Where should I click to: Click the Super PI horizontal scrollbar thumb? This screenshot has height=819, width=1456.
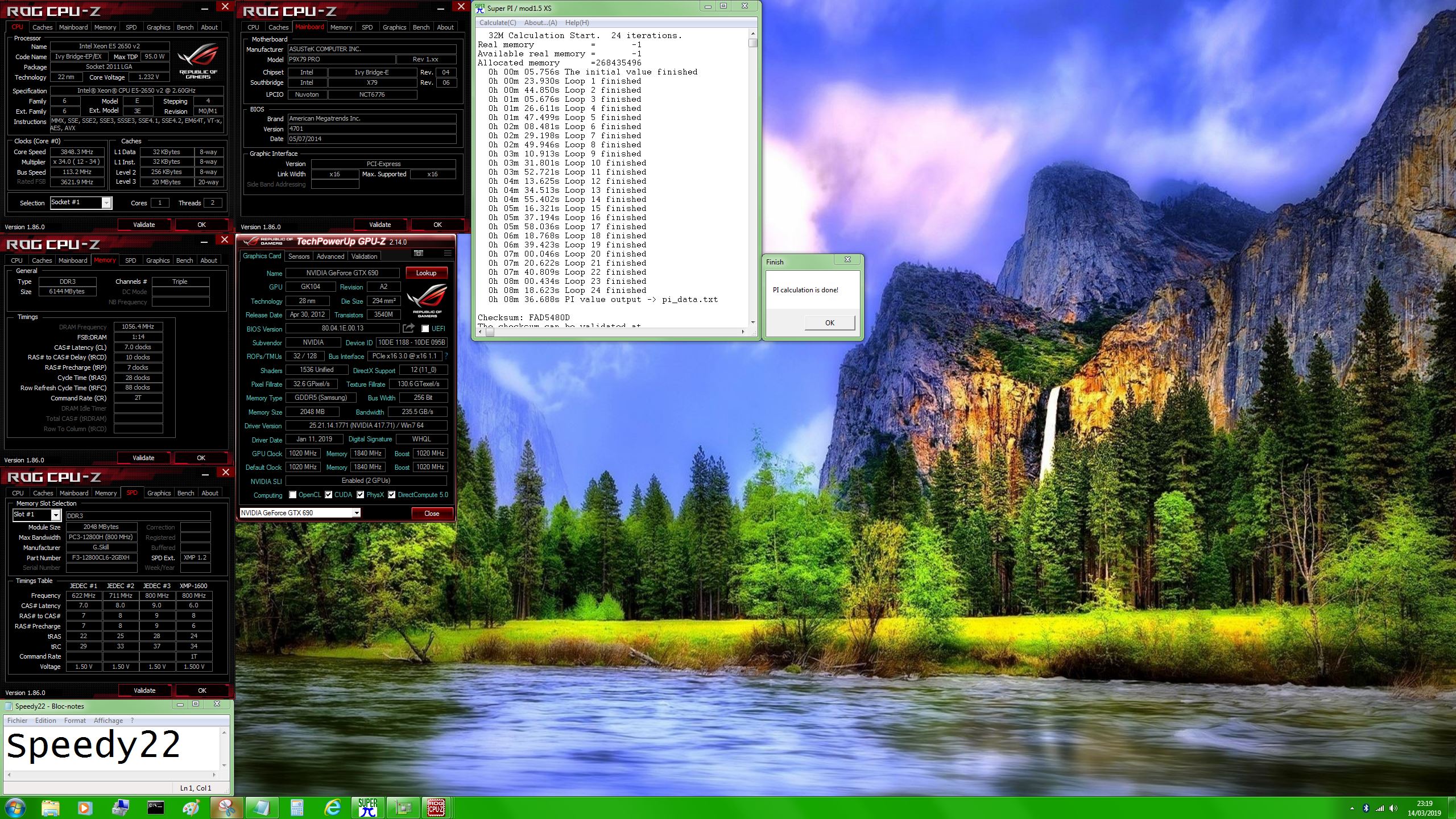[490, 332]
